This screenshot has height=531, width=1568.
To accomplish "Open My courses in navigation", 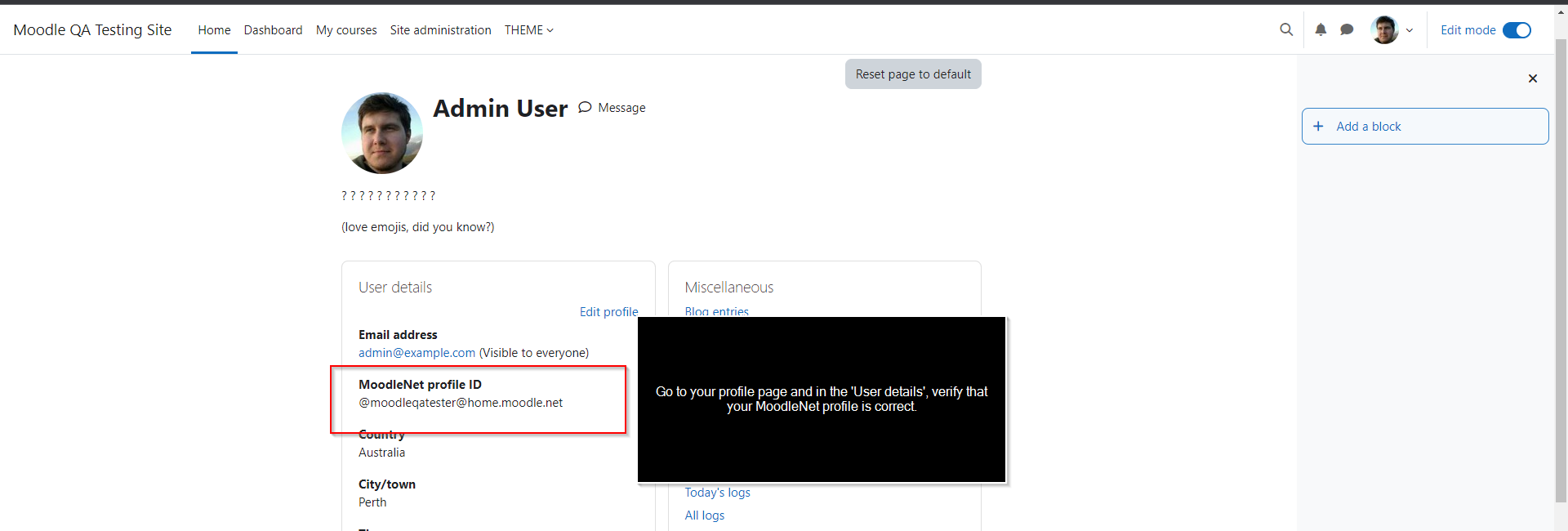I will pyautogui.click(x=346, y=30).
